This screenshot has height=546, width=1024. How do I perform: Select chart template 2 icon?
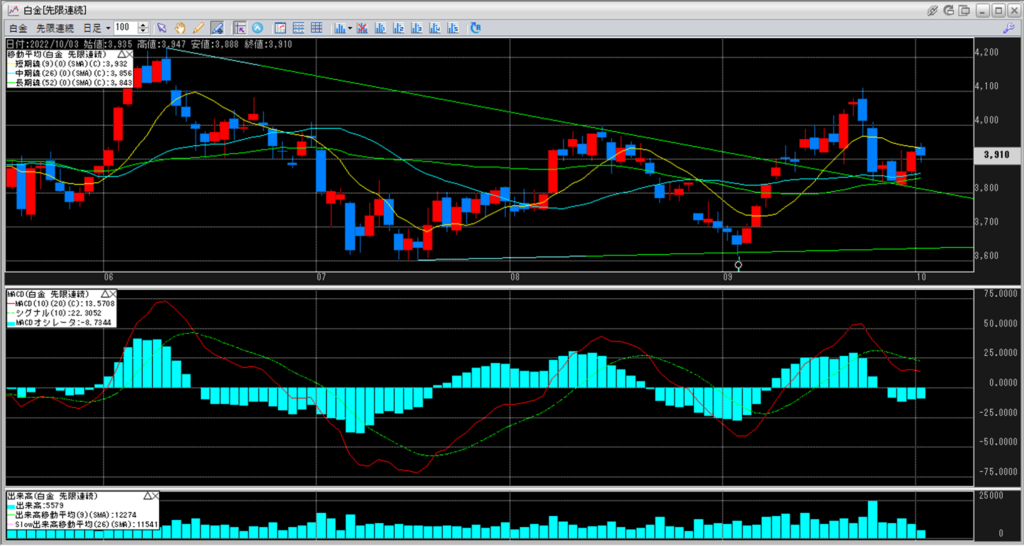click(399, 28)
